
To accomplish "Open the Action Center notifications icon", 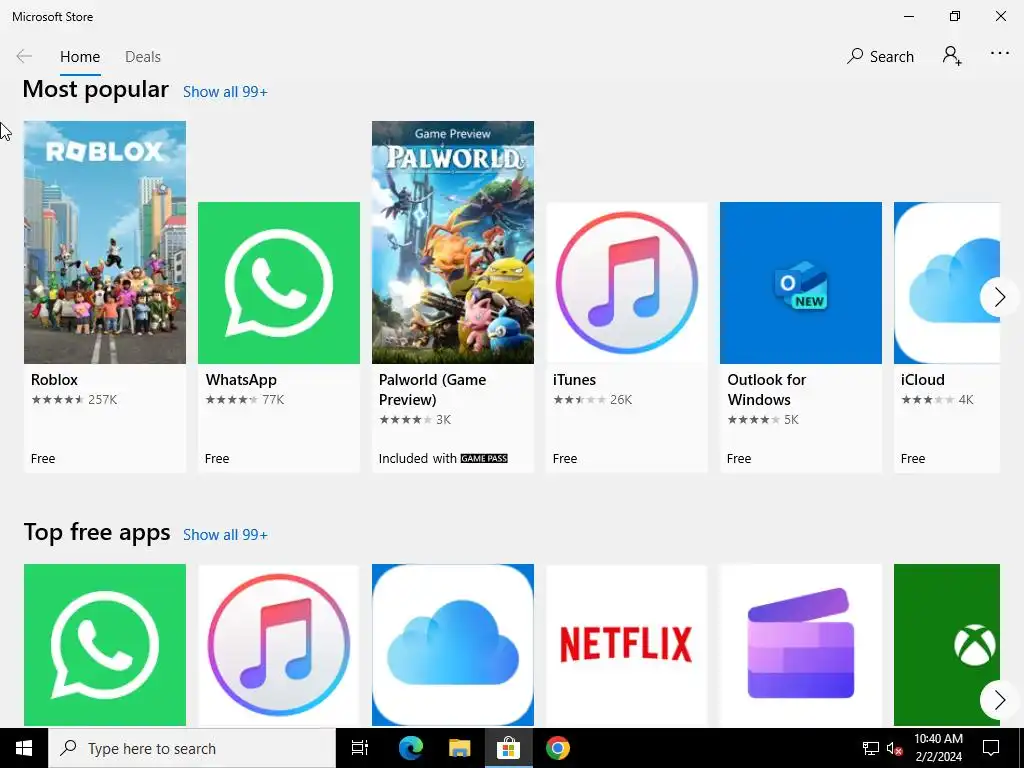I will pyautogui.click(x=991, y=748).
